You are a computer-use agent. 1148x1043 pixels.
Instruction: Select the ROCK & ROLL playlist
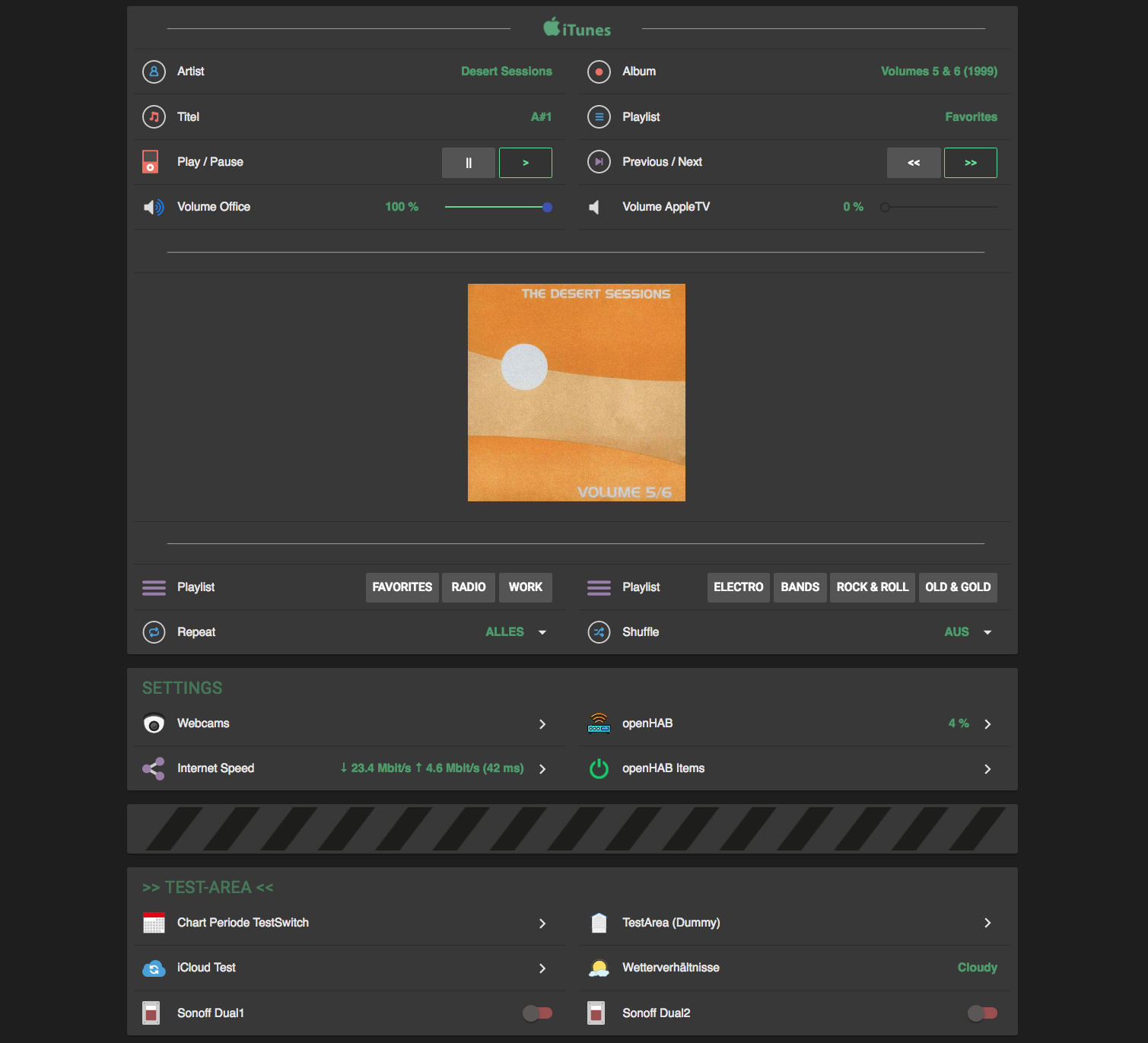[x=872, y=587]
